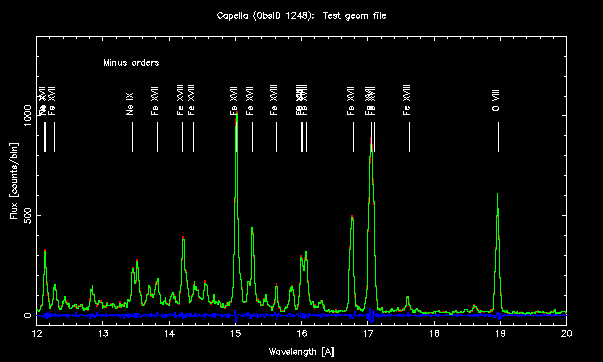Image resolution: width=603 pixels, height=362 pixels.
Task: Click the 'Wavelength [A]' x-axis label
Action: coord(301,352)
